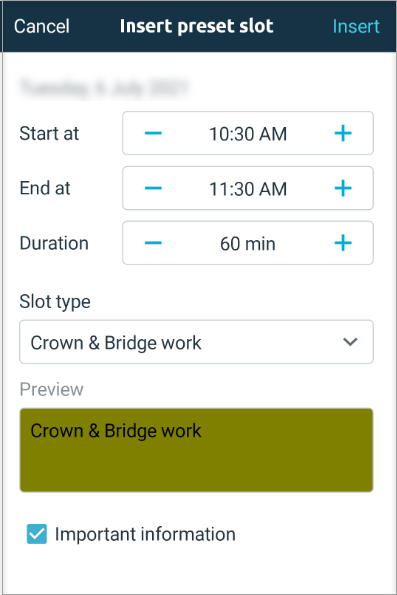Decrease the End at time
The height and width of the screenshot is (595, 397).
[x=153, y=188]
